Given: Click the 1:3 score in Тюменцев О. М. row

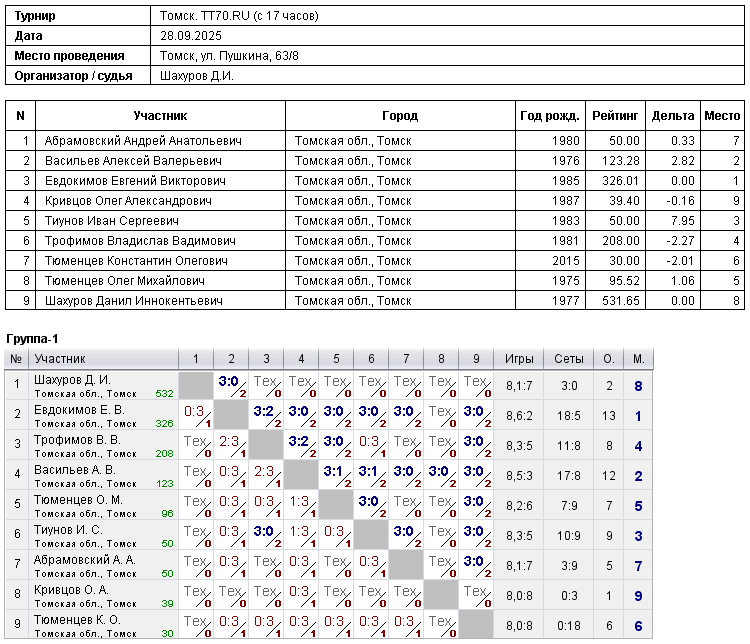Looking at the screenshot, I should (x=298, y=500).
